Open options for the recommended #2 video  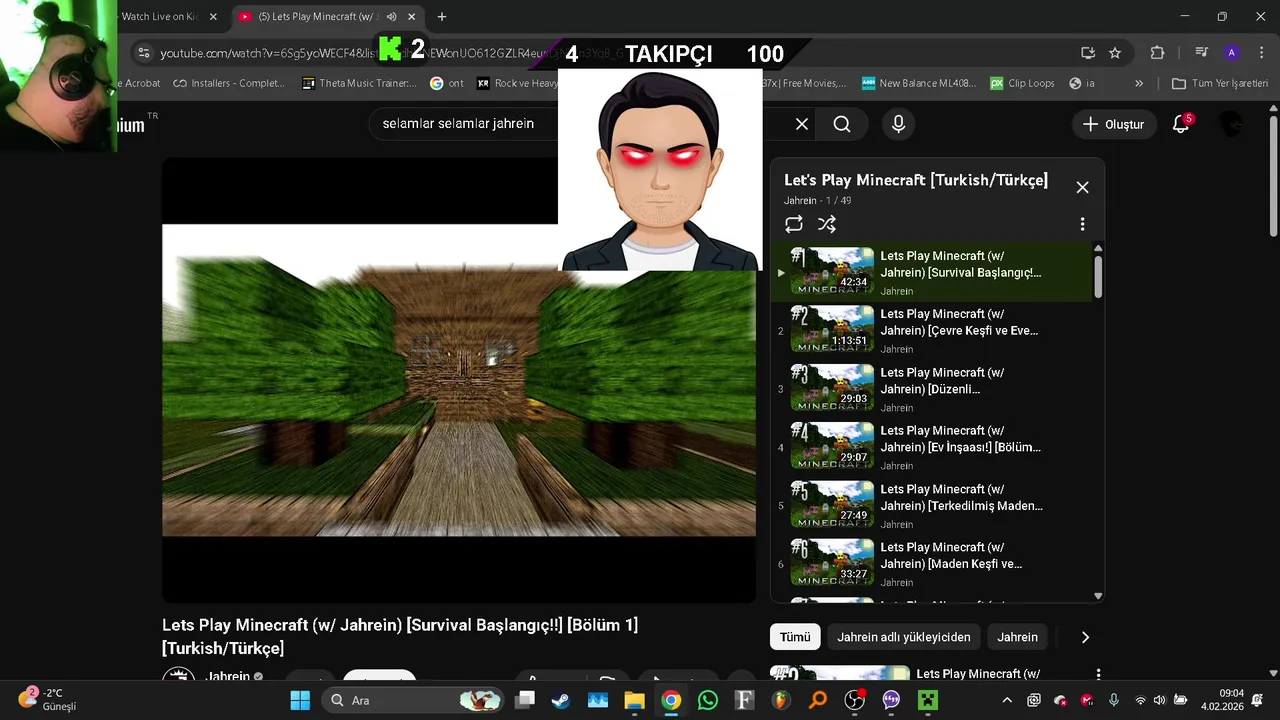1098,674
